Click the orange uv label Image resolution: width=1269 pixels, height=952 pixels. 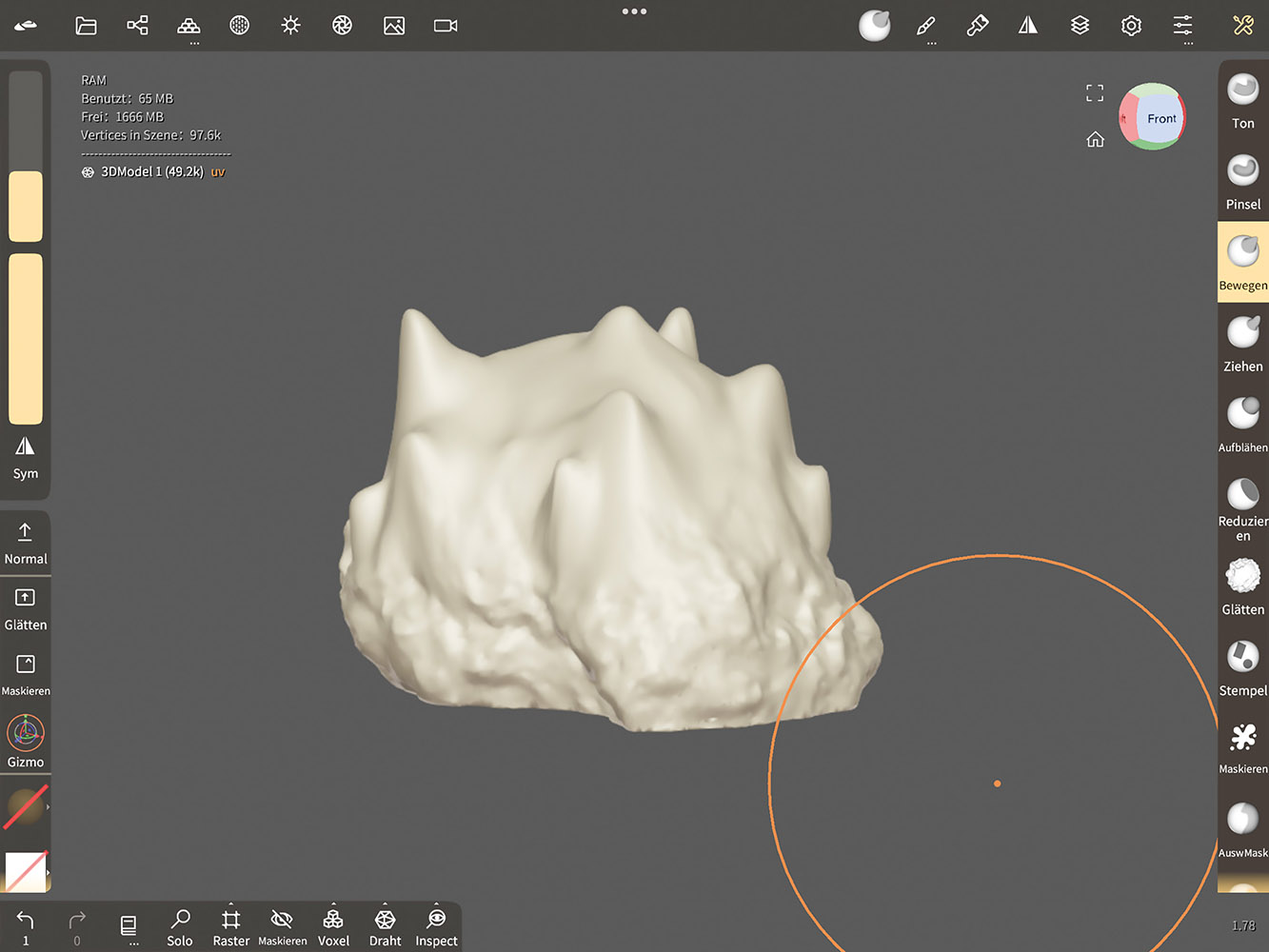(218, 172)
